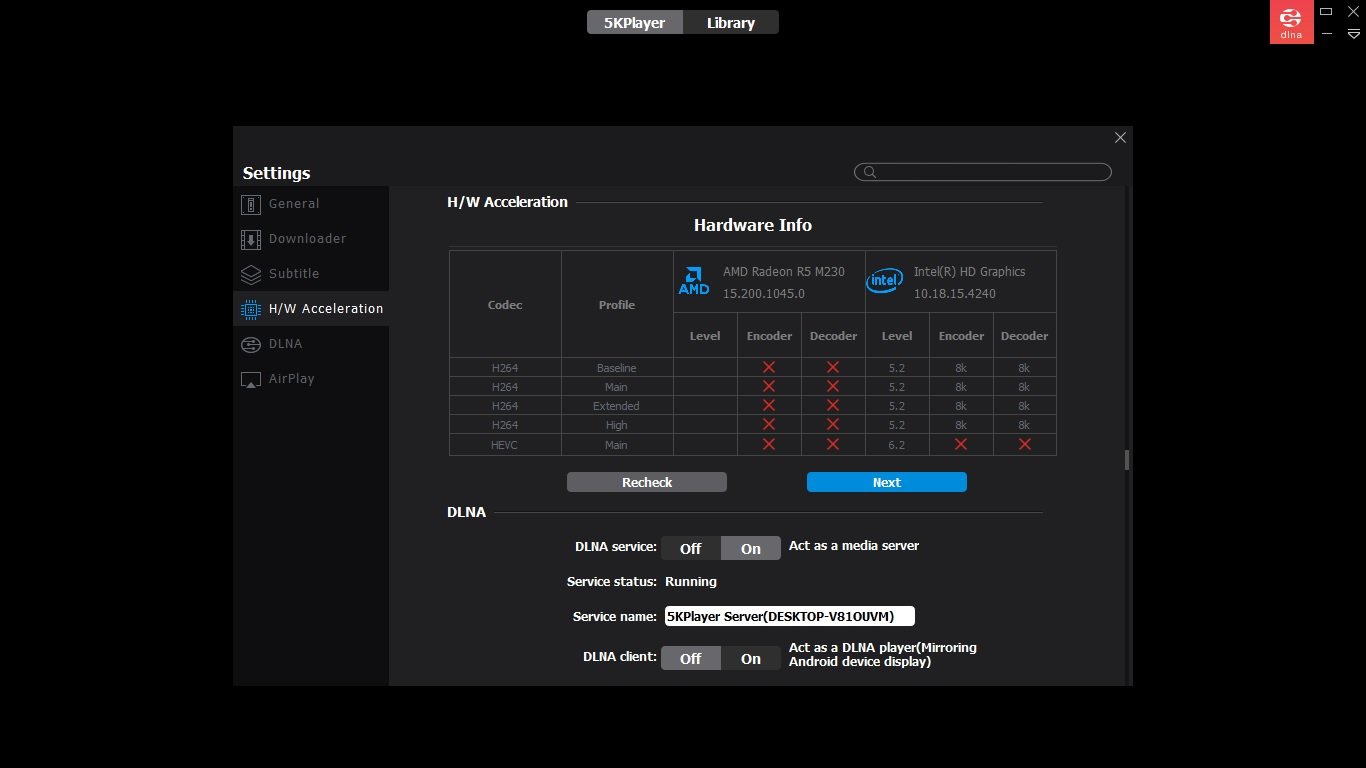1366x768 pixels.
Task: Click the H/W Acceleration chip icon
Action: click(251, 309)
